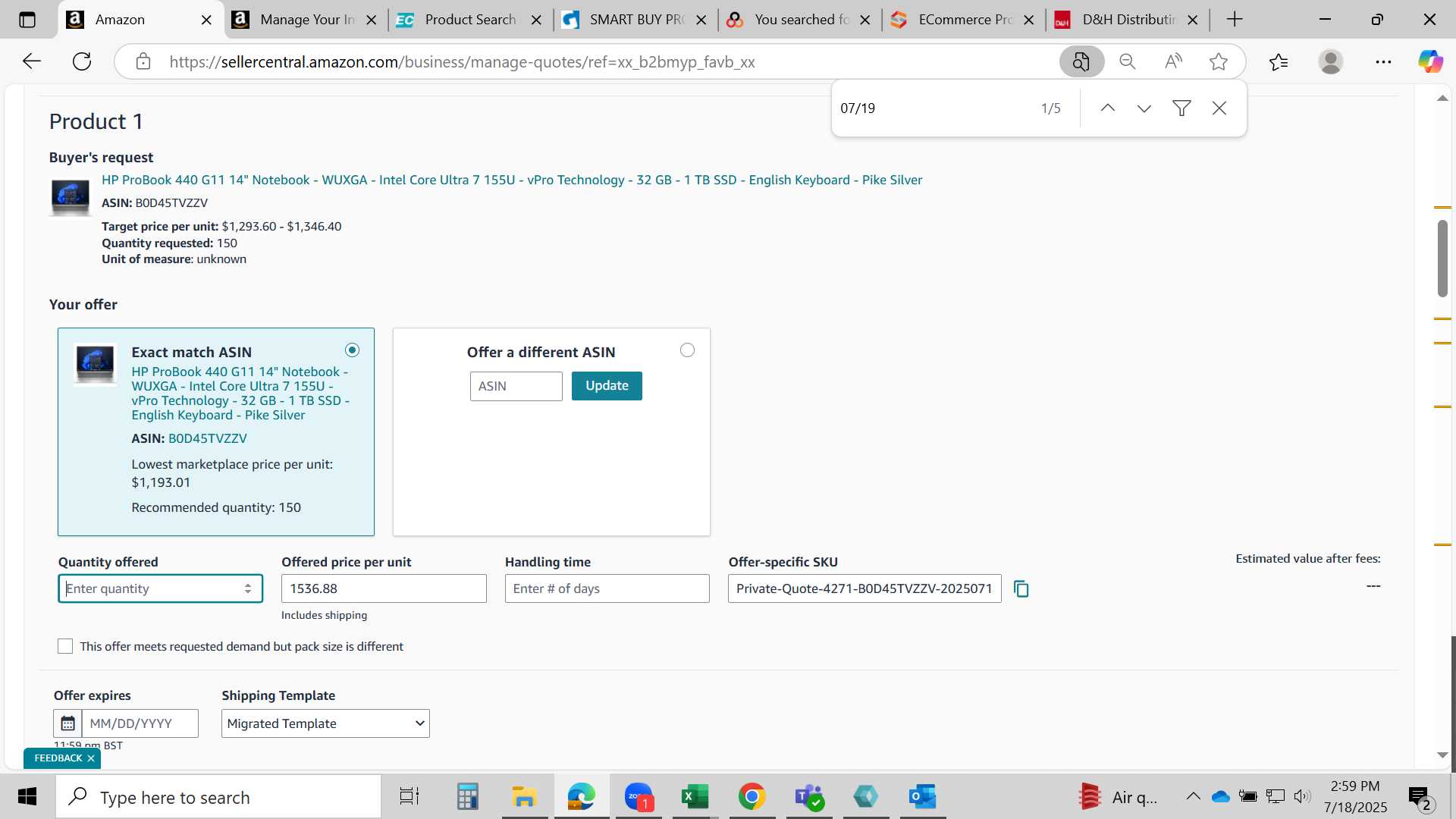Add page to favorites star icon

[x=1219, y=61]
